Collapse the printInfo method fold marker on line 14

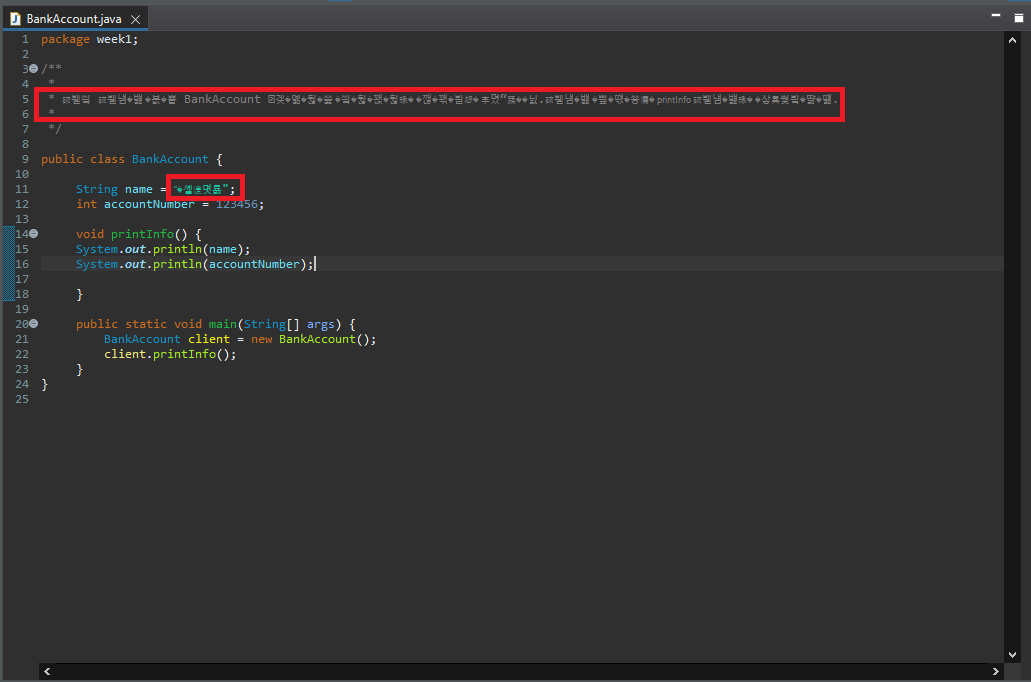tap(34, 233)
